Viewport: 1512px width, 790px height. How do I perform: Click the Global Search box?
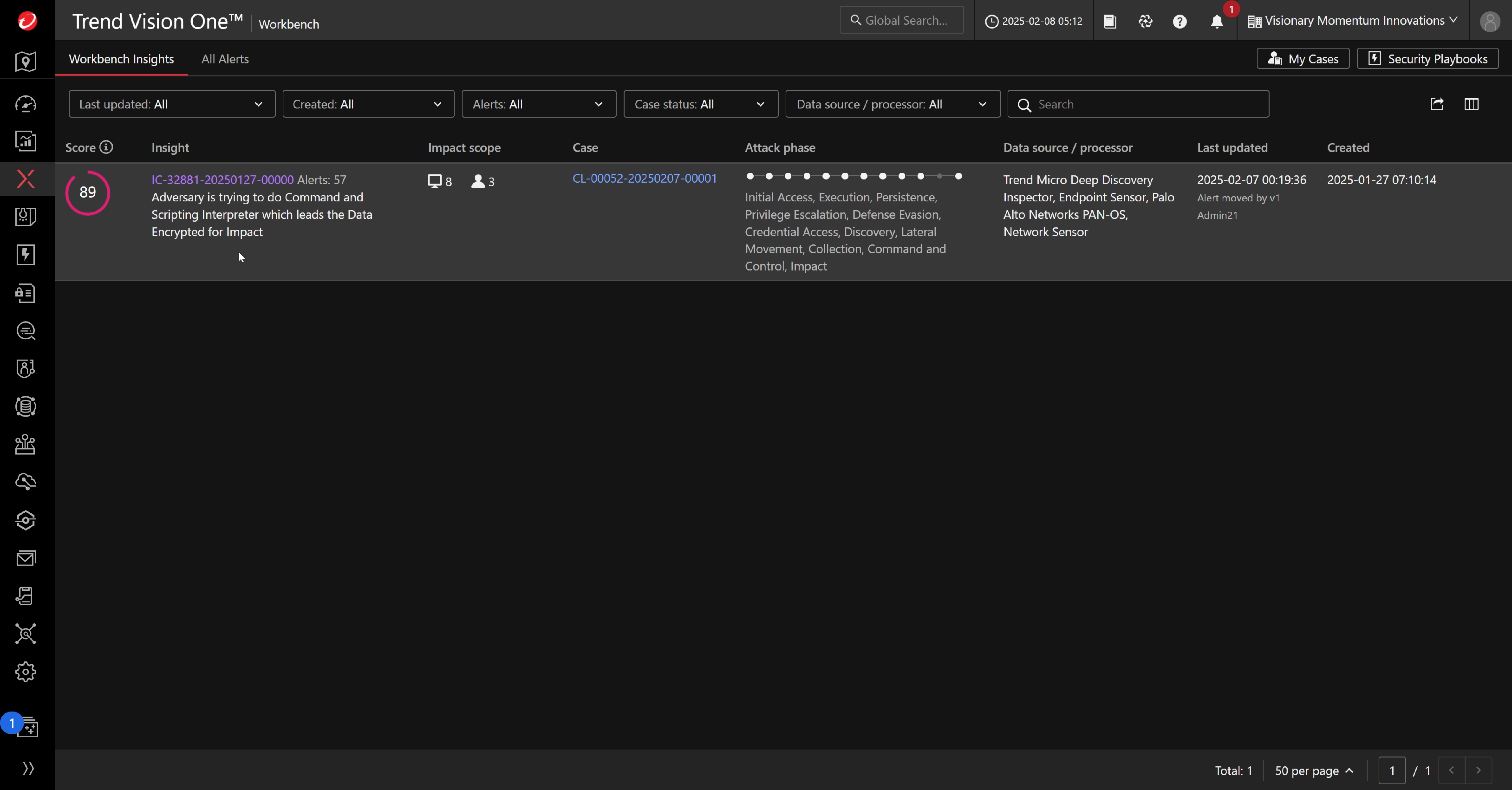[902, 21]
